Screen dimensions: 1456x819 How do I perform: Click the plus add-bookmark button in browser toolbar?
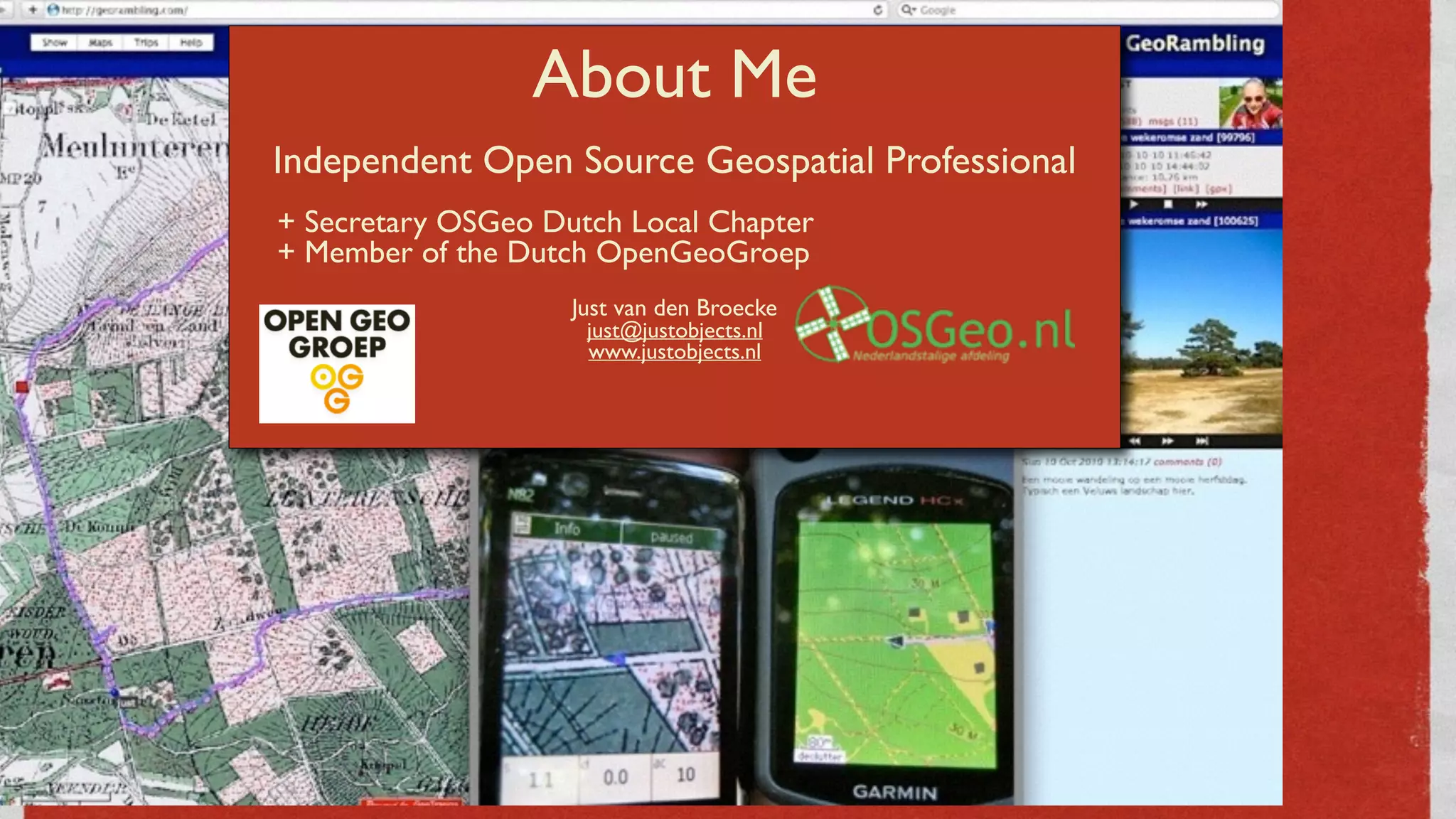33,10
